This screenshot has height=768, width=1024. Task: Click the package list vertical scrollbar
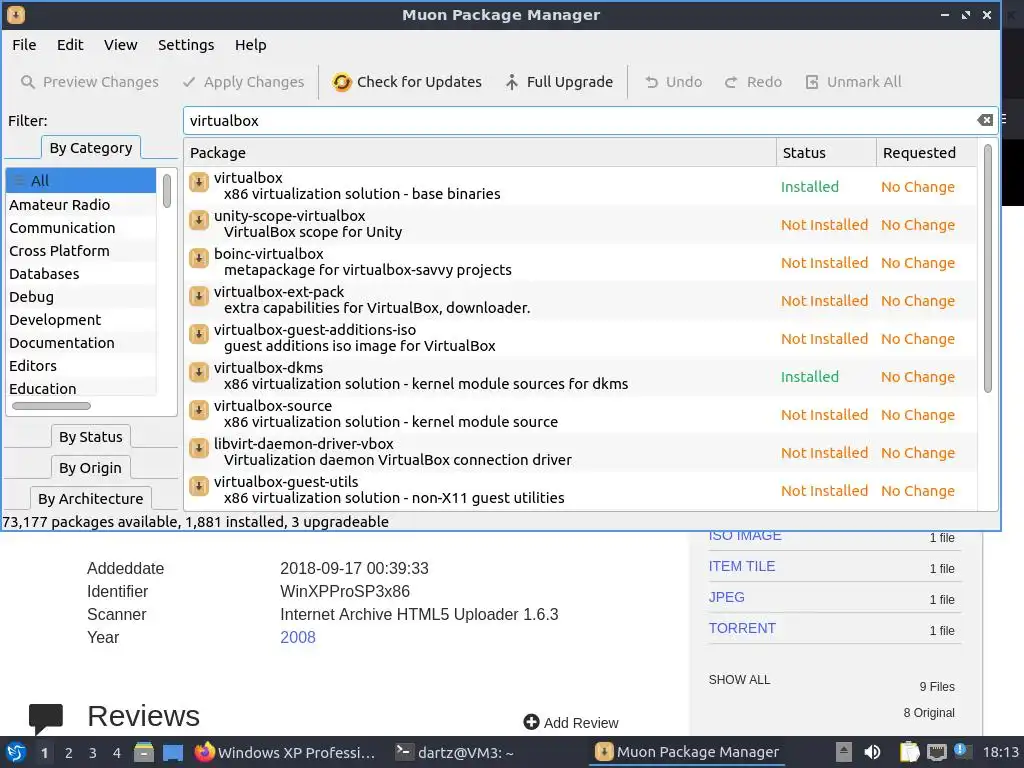click(987, 268)
